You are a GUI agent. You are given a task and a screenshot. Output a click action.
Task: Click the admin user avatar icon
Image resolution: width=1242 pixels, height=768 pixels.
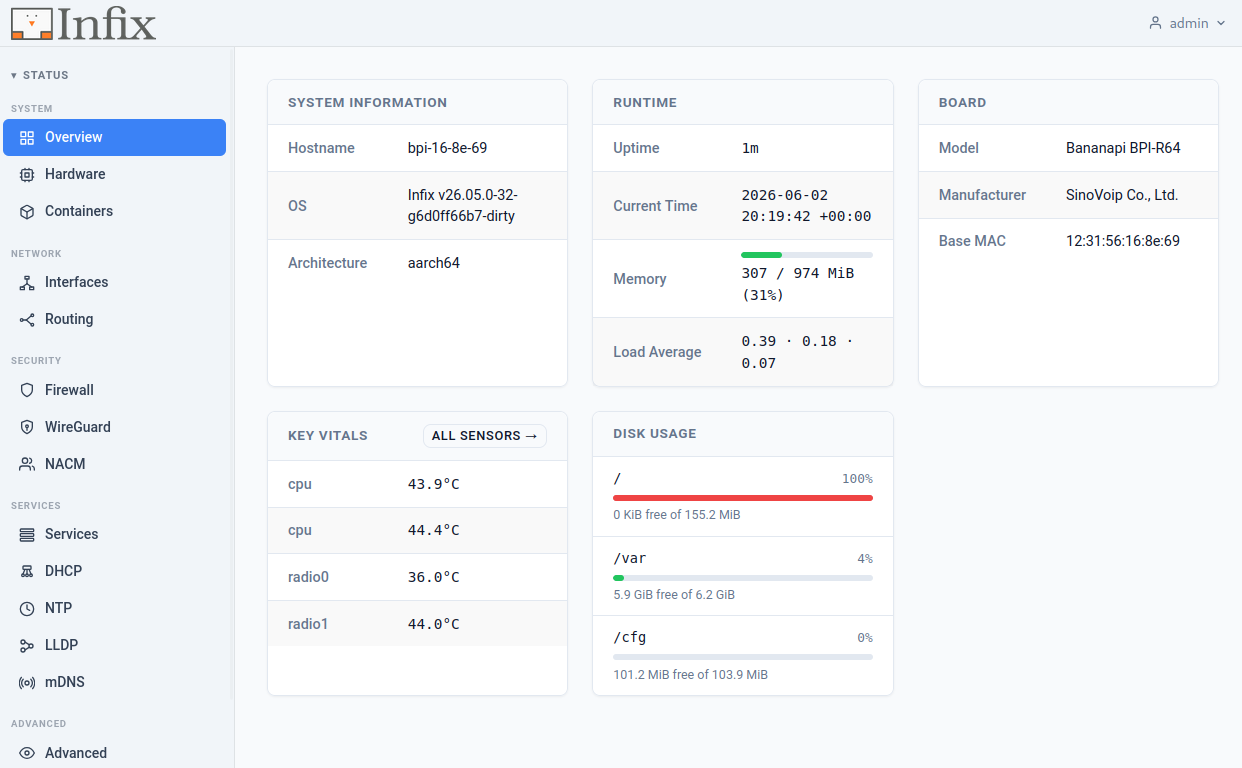pyautogui.click(x=1155, y=23)
